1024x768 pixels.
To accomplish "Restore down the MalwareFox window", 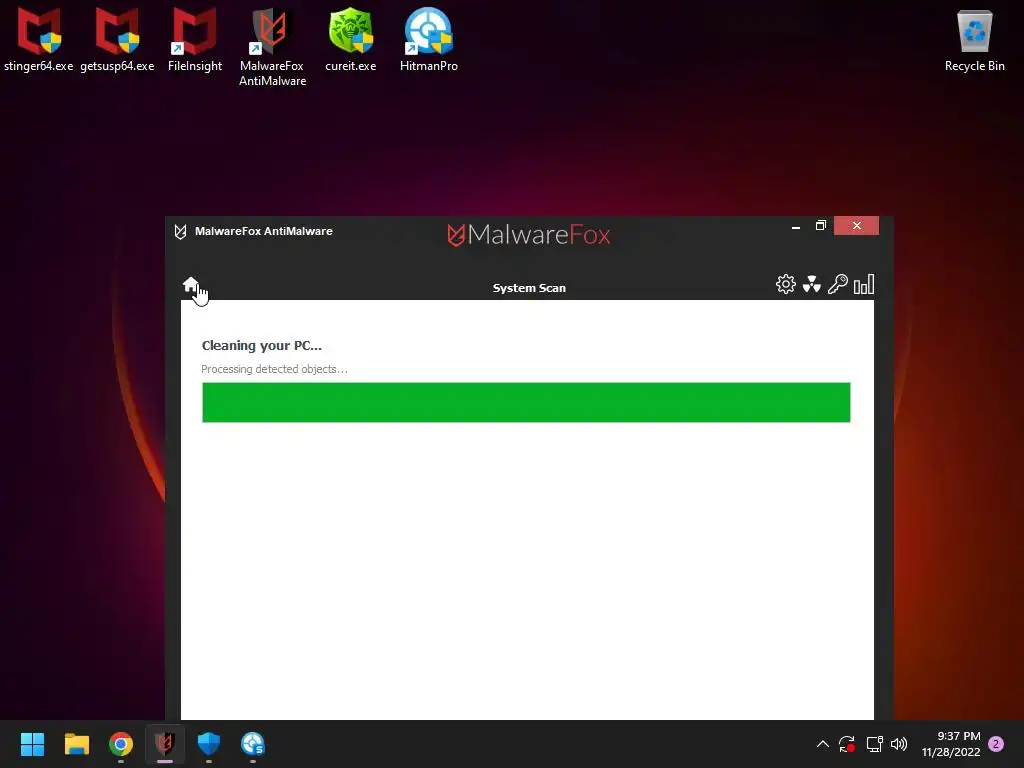I will pos(821,225).
